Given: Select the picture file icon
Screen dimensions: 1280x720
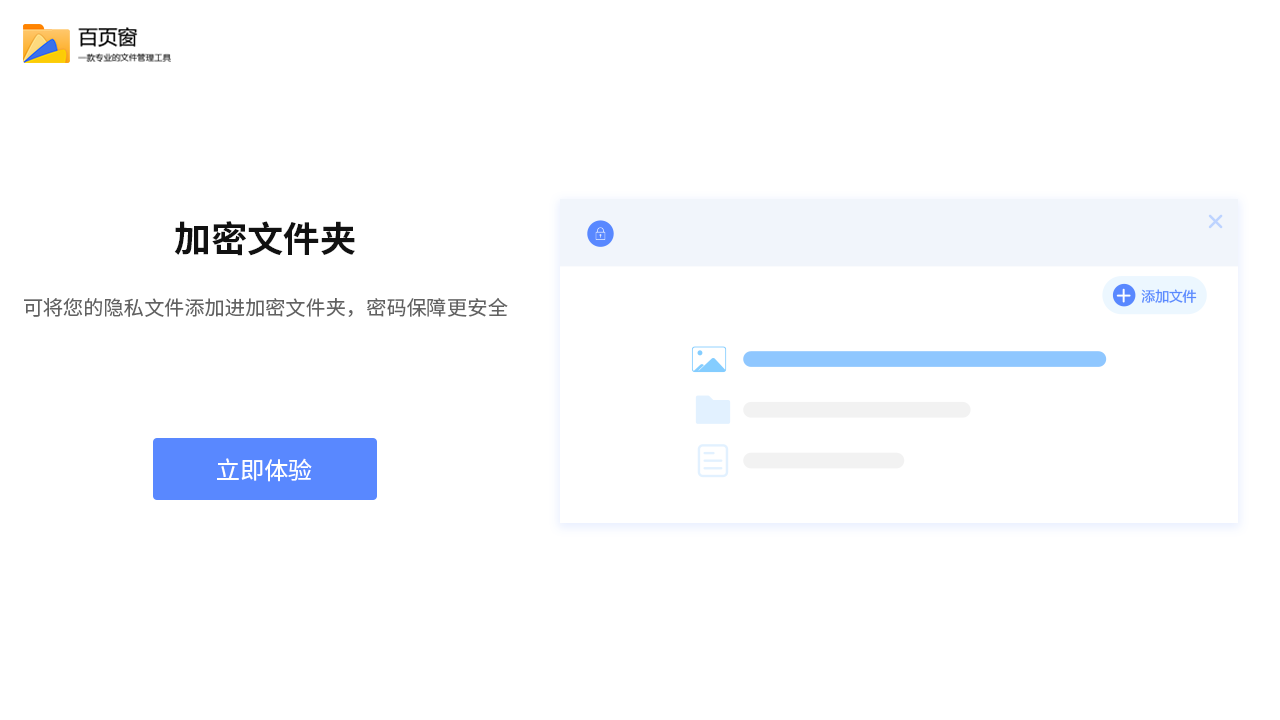Looking at the screenshot, I should pyautogui.click(x=709, y=358).
